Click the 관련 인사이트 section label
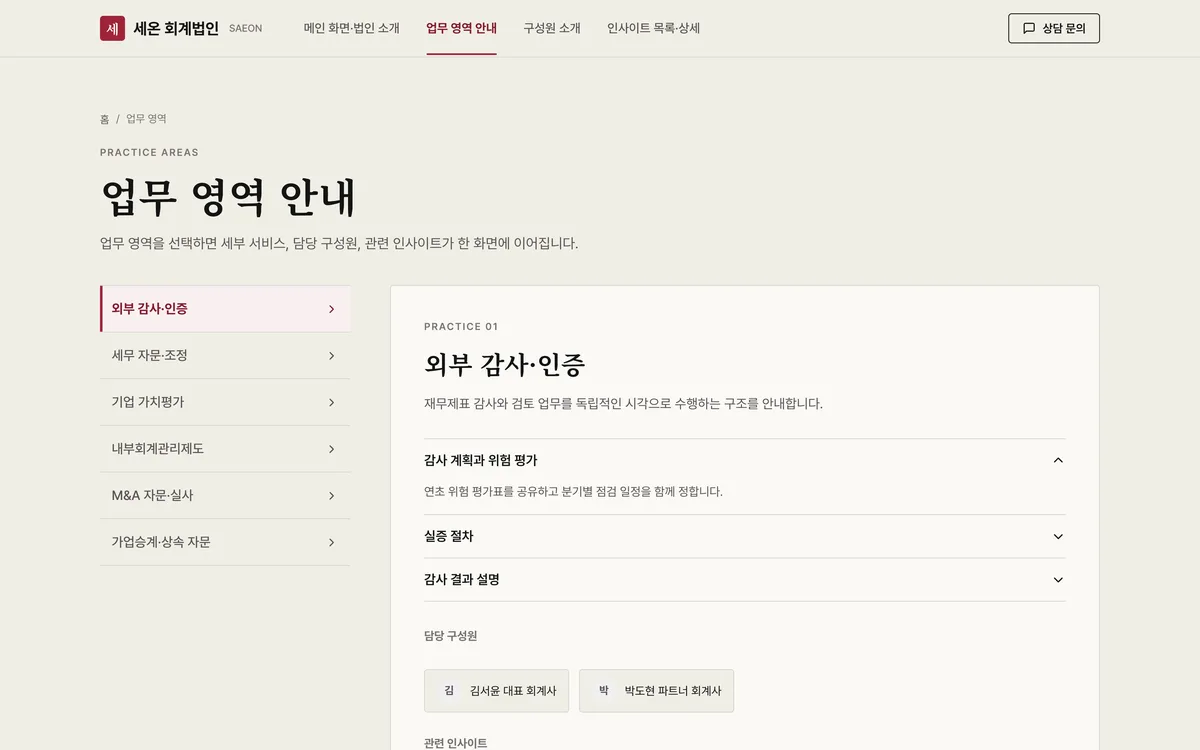This screenshot has width=1200, height=750. pyautogui.click(x=456, y=744)
